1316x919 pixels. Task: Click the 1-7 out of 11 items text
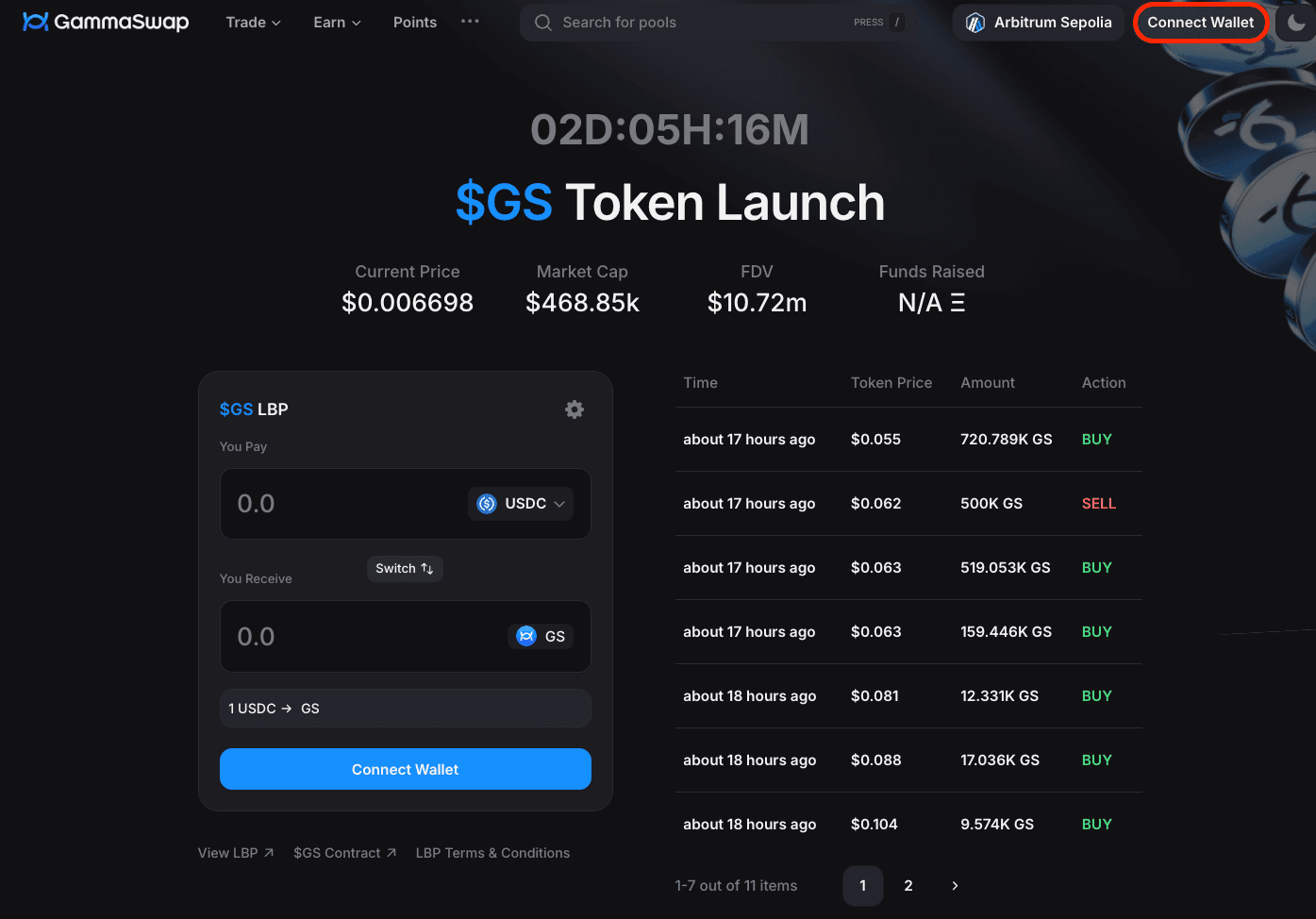pos(736,886)
